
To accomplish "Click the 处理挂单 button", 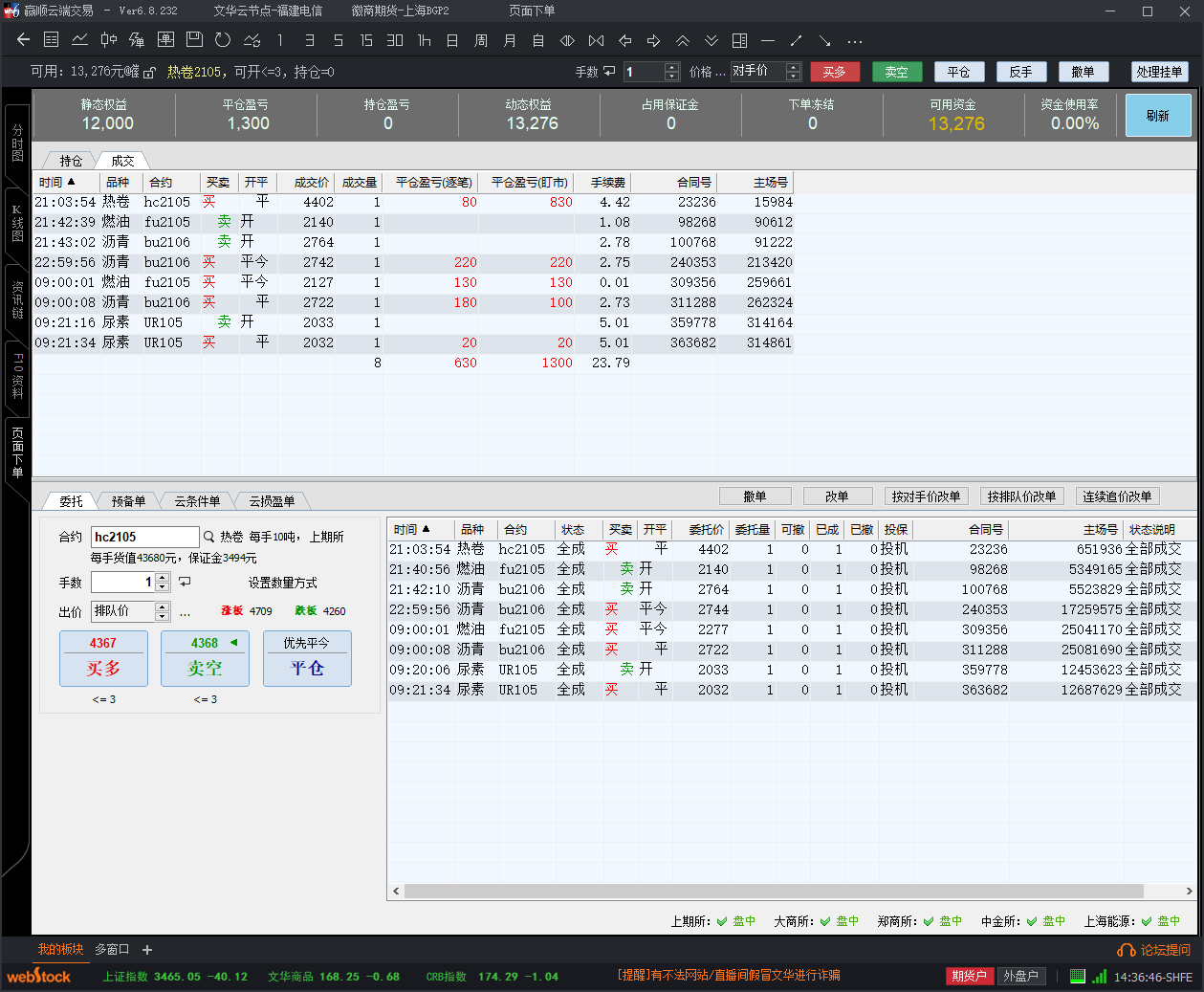I will 1159,72.
